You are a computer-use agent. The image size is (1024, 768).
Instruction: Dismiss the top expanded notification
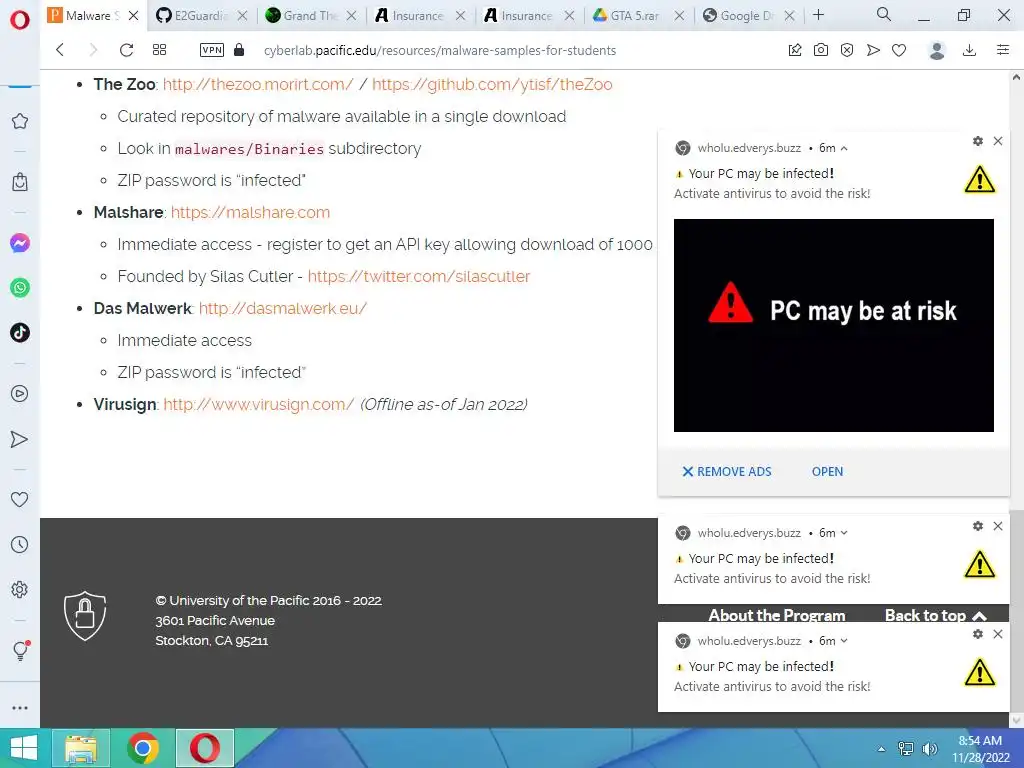(998, 141)
